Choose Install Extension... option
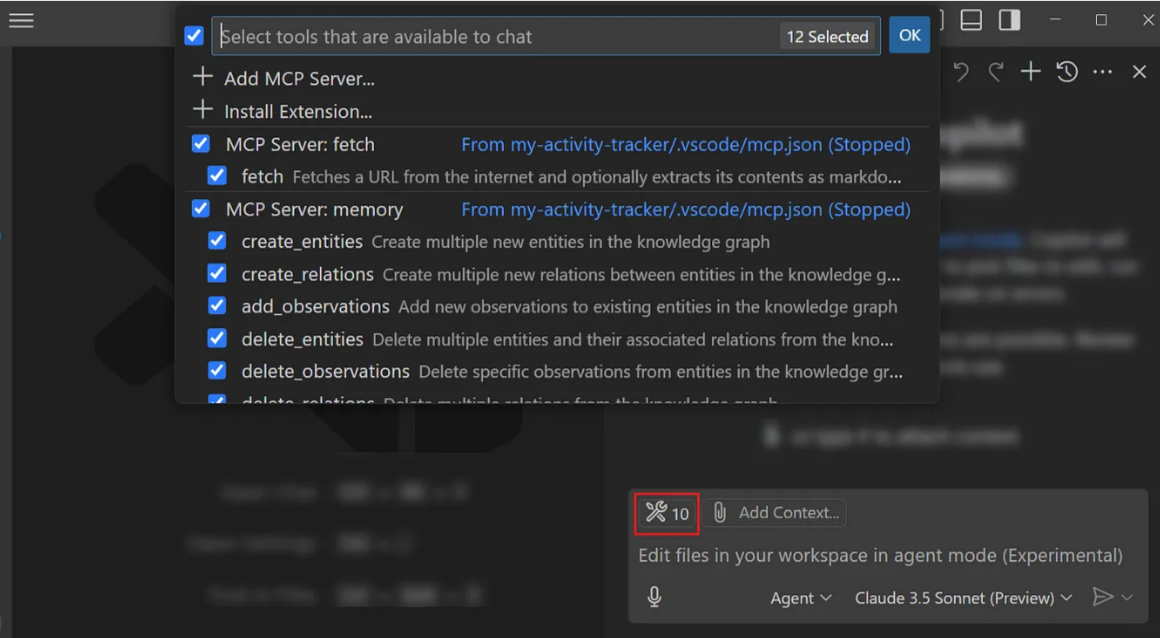The height and width of the screenshot is (638, 1160). click(x=298, y=111)
